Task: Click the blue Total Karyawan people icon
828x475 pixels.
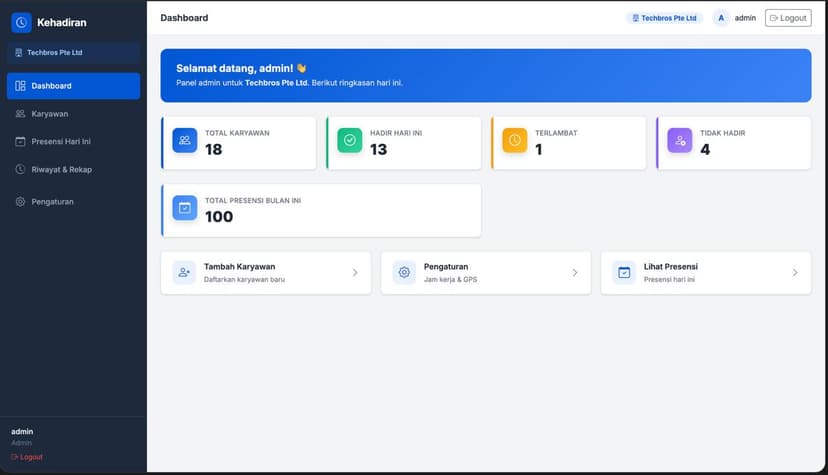Action: pos(185,140)
